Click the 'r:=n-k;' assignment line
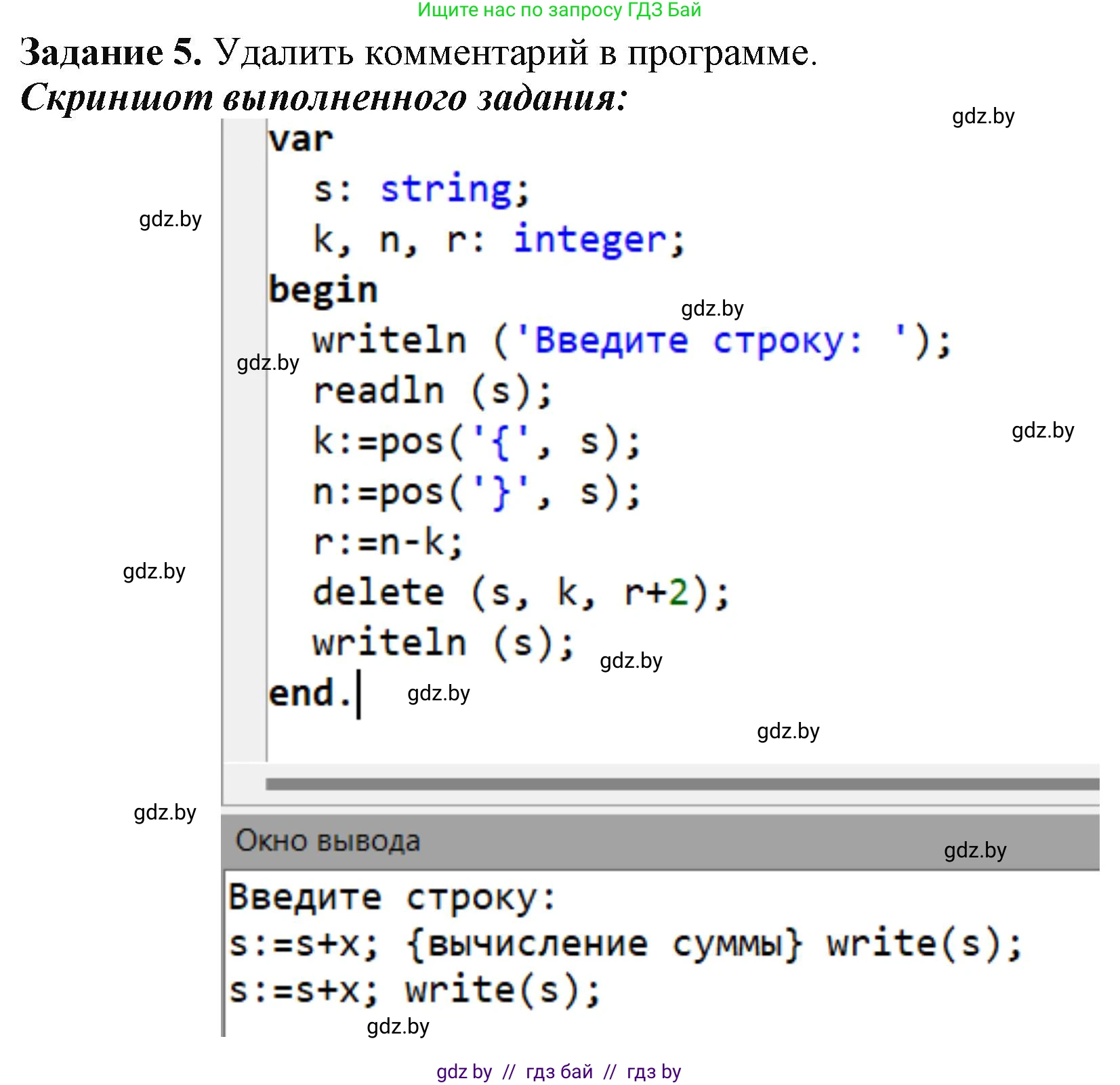The image size is (1120, 1085). point(388,542)
